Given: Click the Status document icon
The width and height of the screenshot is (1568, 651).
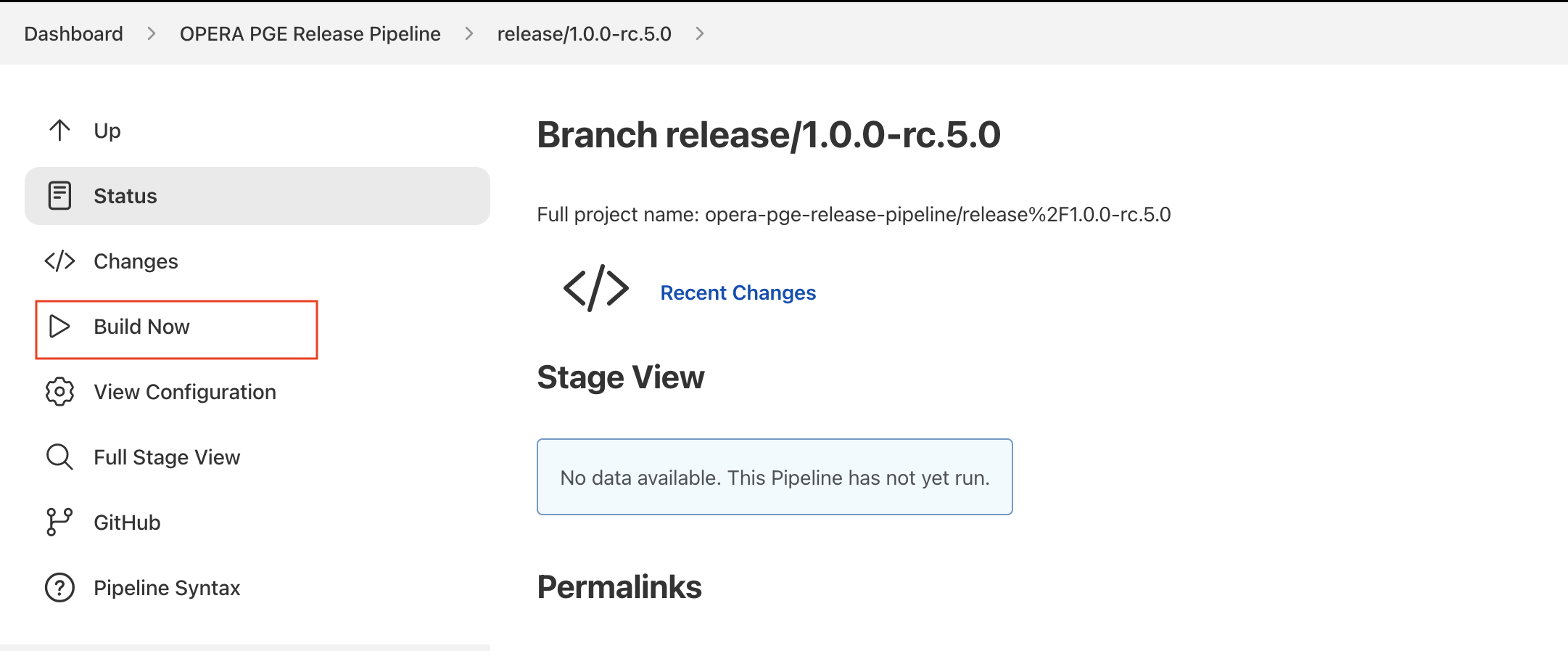Looking at the screenshot, I should point(59,196).
